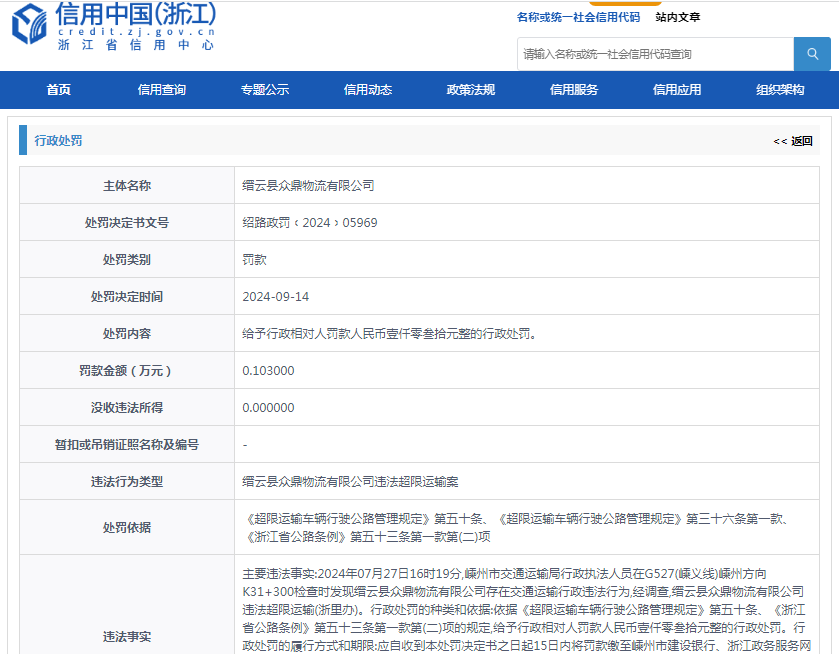Open the 组织架构 navigation item
The image size is (839, 654).
point(780,90)
